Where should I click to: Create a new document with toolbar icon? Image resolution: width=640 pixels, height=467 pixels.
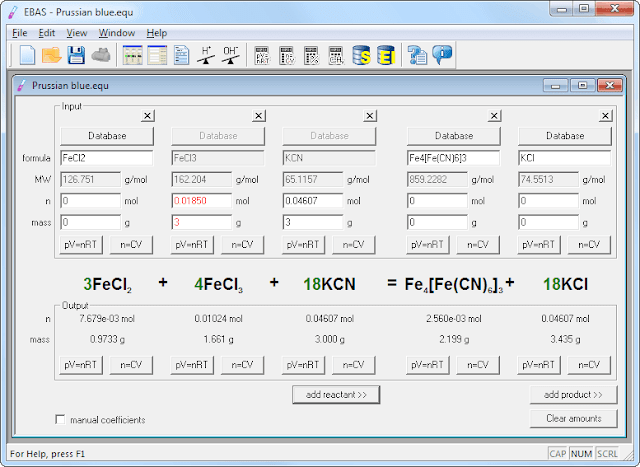(x=27, y=55)
